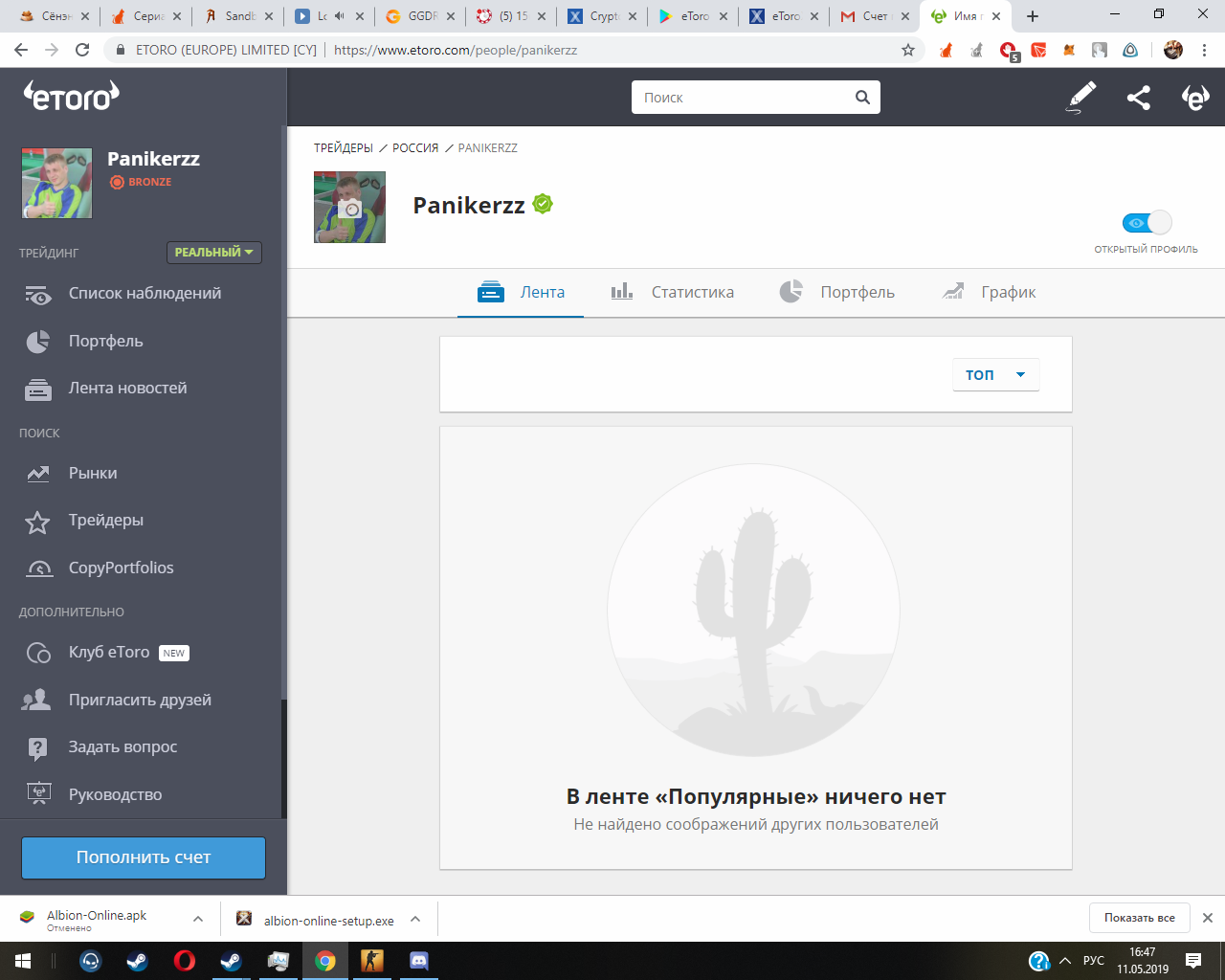Click the green verified badge next to Panikerzz

pos(543,204)
